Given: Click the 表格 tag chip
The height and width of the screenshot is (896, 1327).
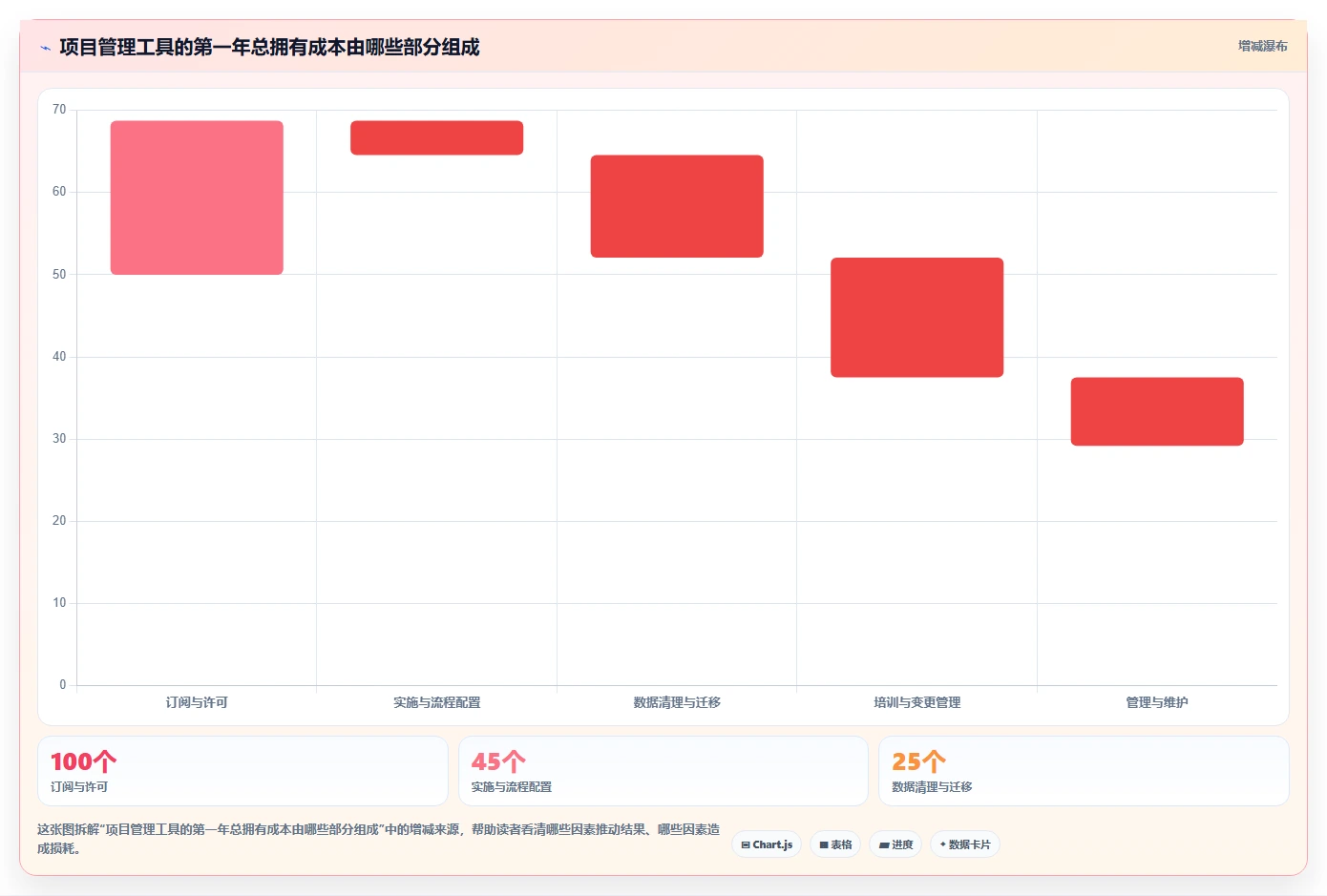Looking at the screenshot, I should coord(835,844).
